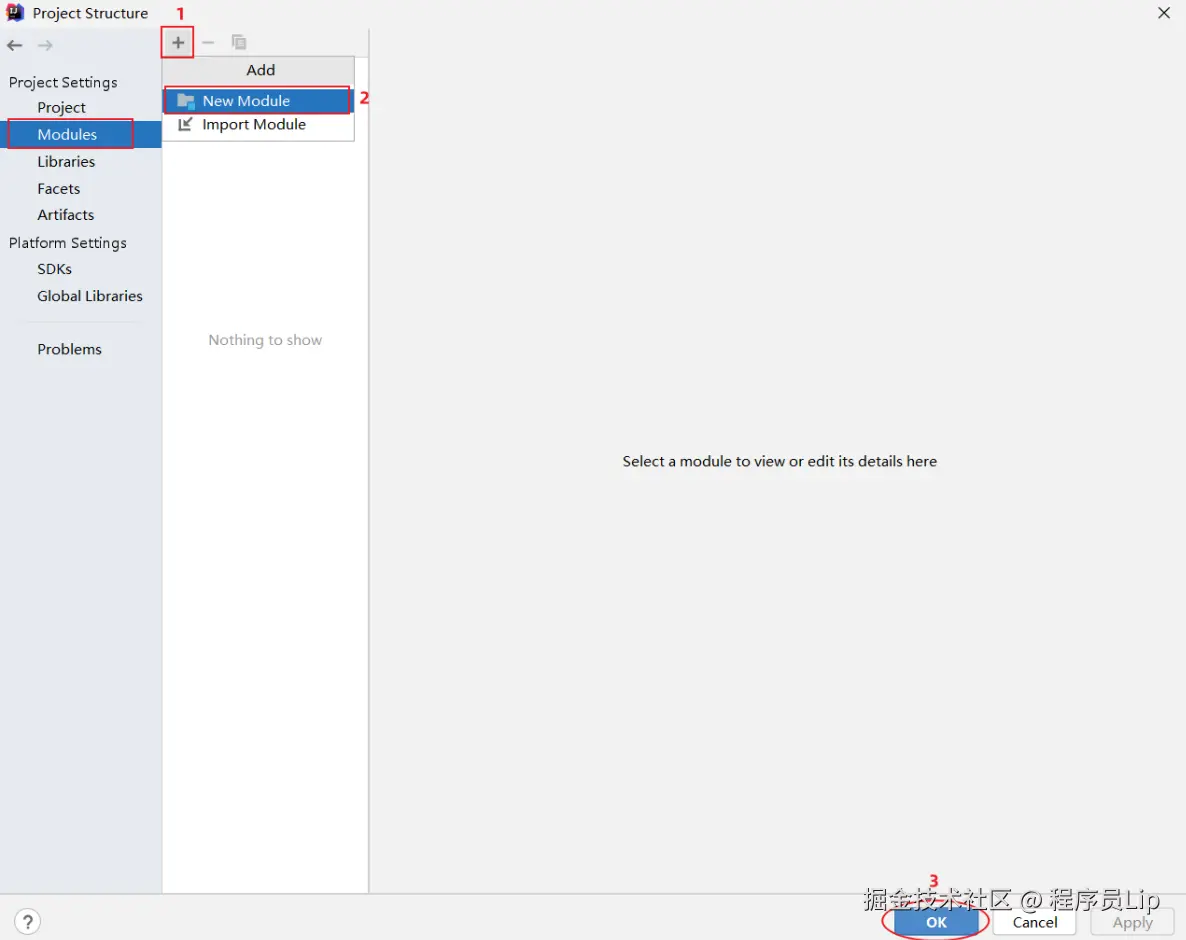Go forward with the right arrow

coord(45,45)
